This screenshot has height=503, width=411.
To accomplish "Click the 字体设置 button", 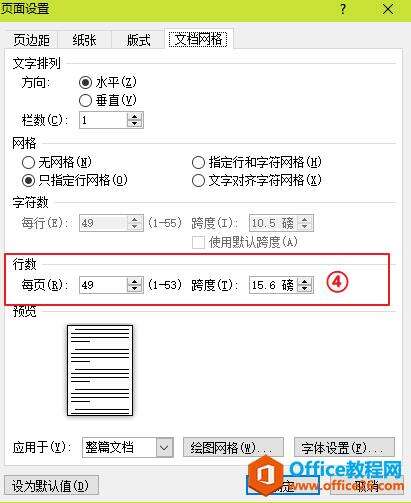I will pyautogui.click(x=344, y=447).
